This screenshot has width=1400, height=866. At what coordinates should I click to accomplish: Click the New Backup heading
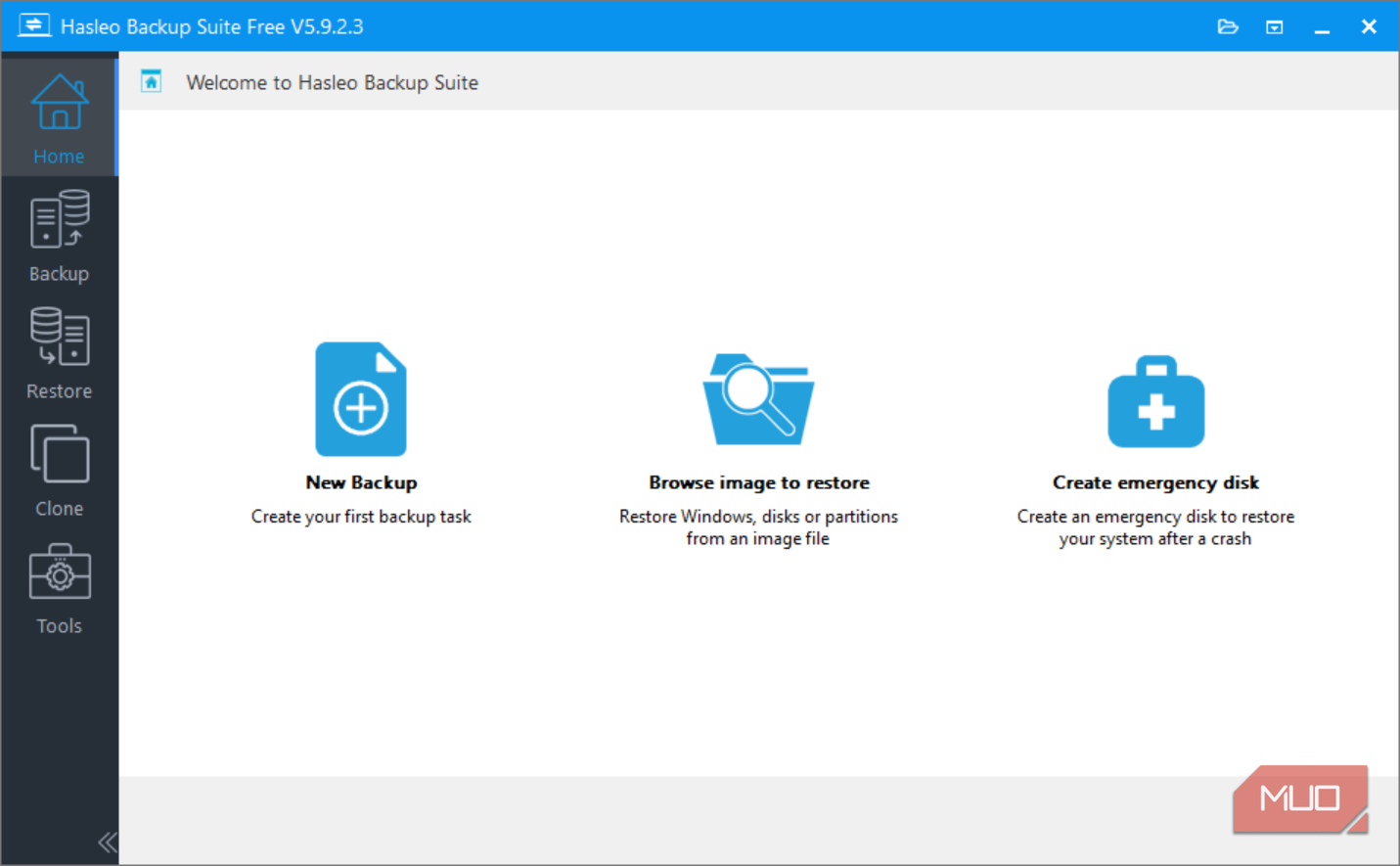pos(361,482)
